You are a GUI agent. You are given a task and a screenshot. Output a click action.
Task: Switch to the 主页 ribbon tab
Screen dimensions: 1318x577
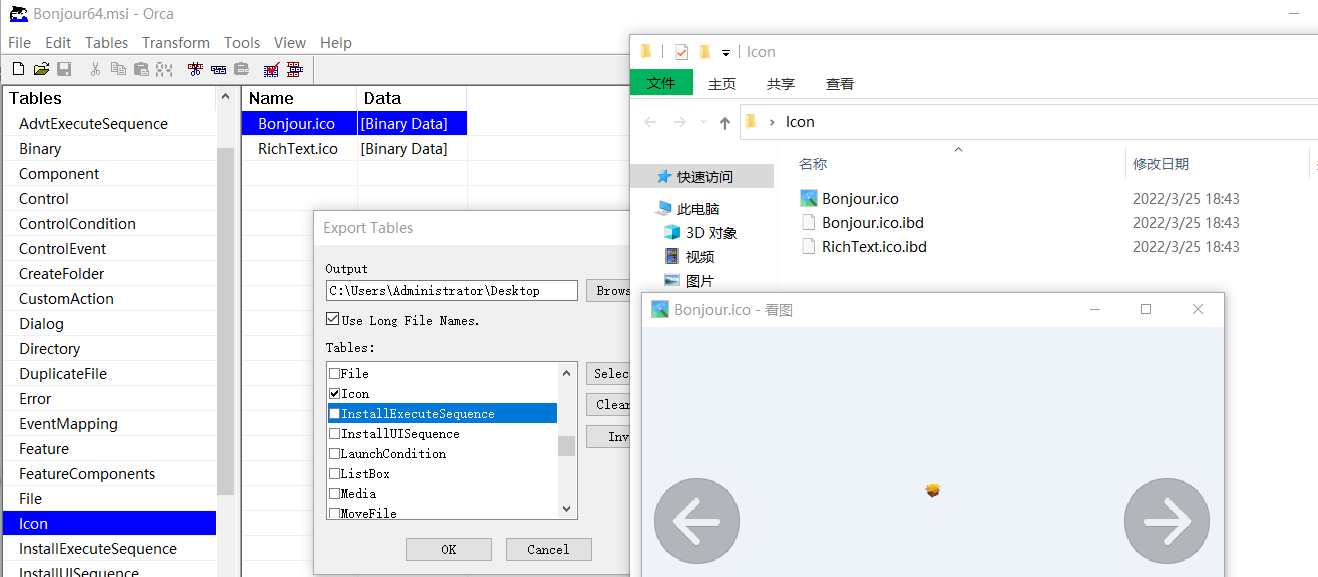(x=722, y=84)
